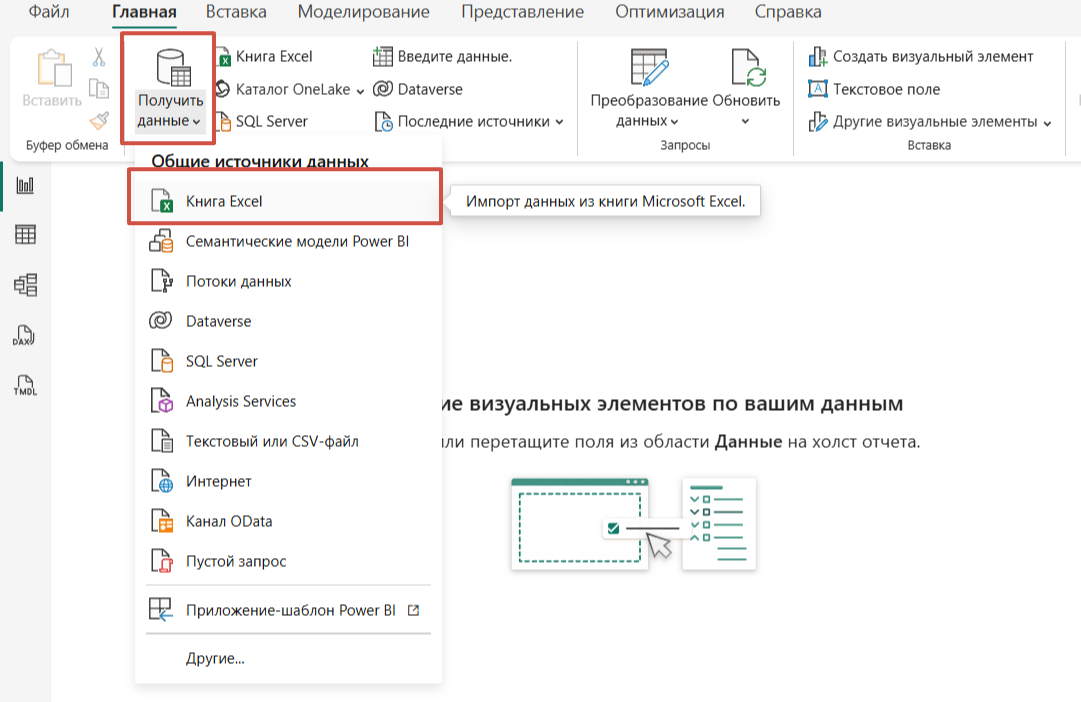Screen dimensions: 1081x702
Task: Insert a Текстовое поле text box
Action: click(874, 90)
